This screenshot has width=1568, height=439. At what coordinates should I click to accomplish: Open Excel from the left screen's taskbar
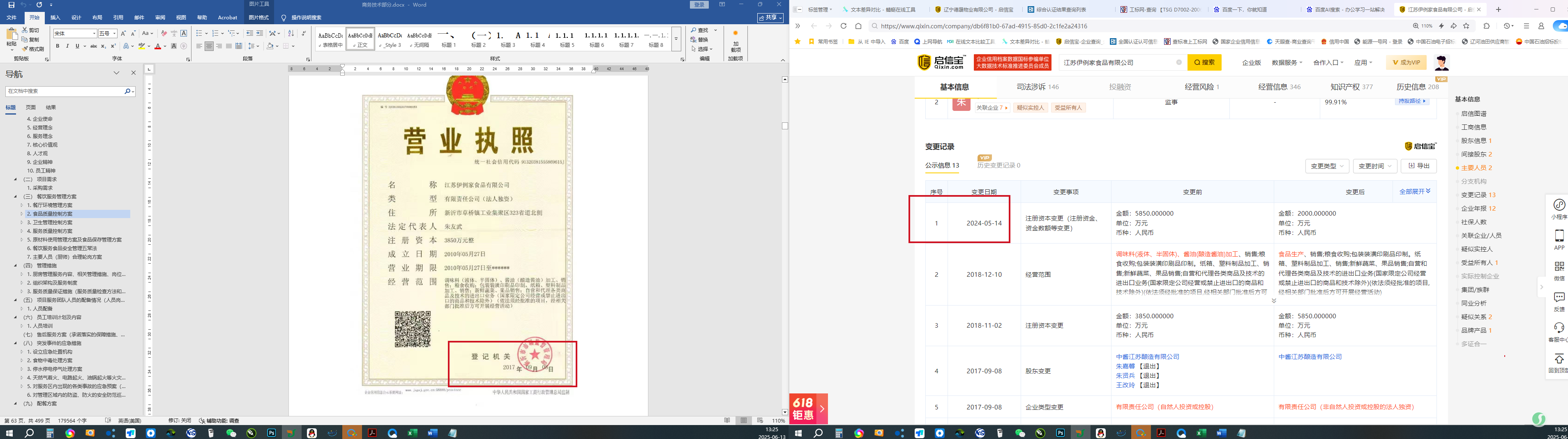412,433
